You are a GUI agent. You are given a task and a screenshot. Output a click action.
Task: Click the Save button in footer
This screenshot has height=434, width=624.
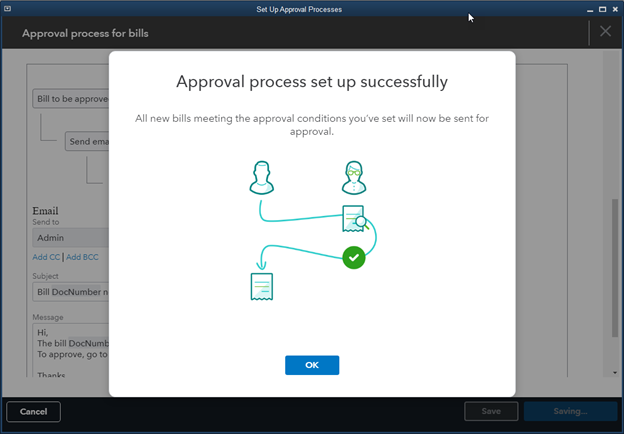click(491, 411)
